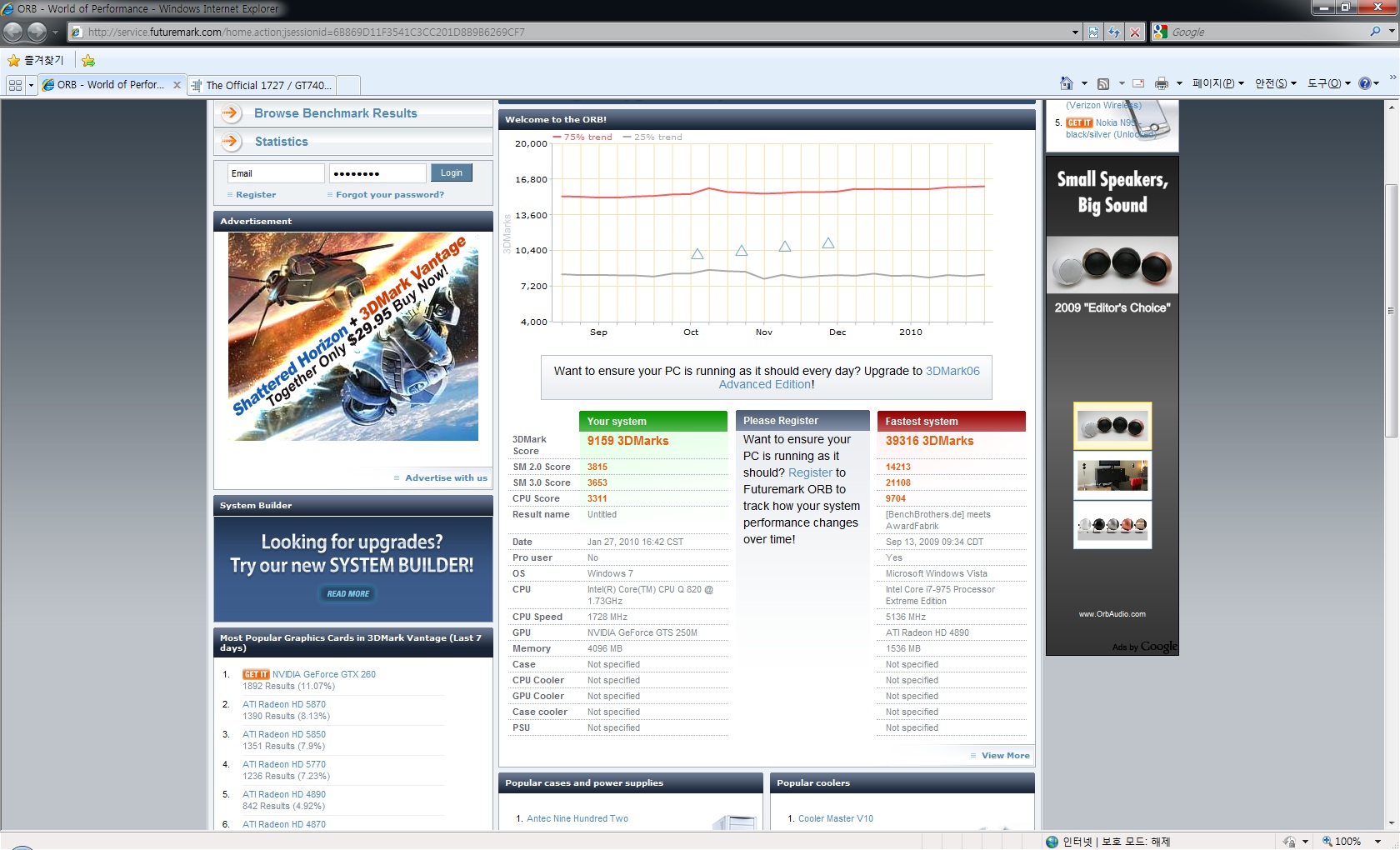
Task: Open the Register link under login
Action: tap(256, 195)
